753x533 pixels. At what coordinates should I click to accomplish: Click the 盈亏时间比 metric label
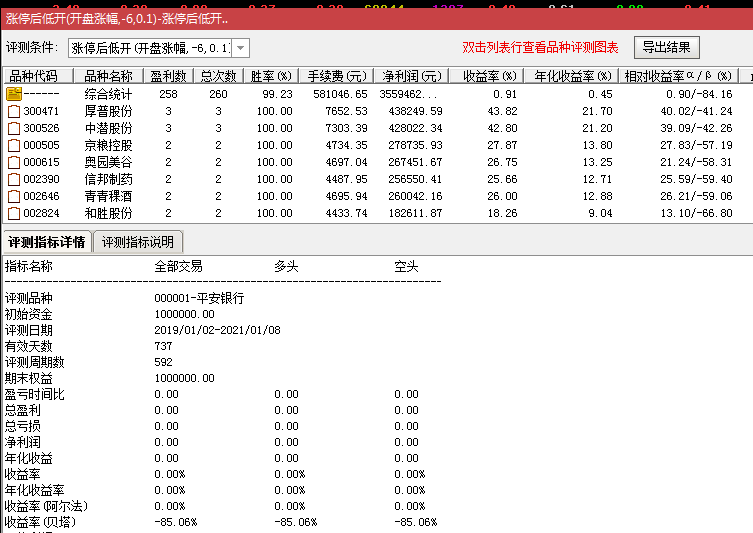[x=34, y=394]
